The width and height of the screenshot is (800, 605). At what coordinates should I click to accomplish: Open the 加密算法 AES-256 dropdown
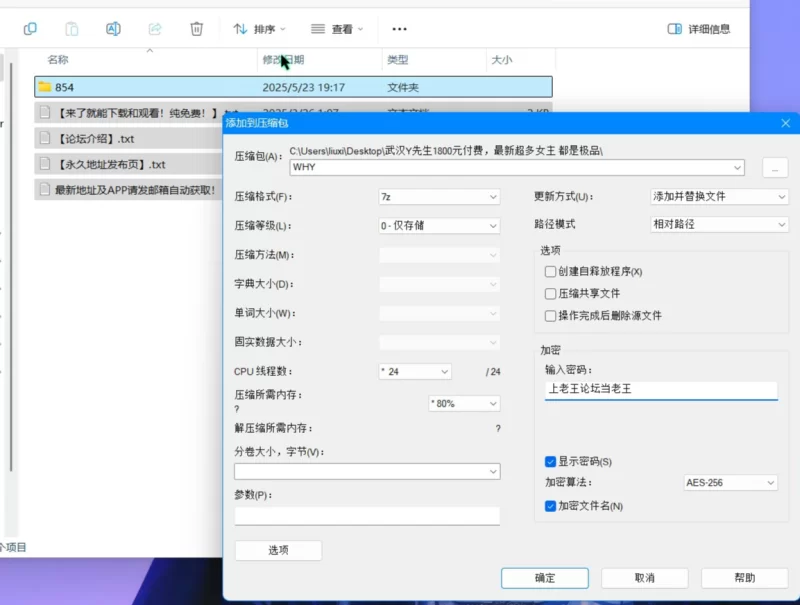tap(730, 483)
